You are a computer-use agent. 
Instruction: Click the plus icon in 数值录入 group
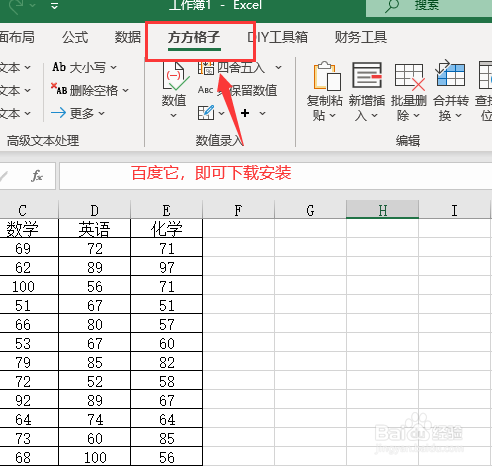[x=245, y=113]
